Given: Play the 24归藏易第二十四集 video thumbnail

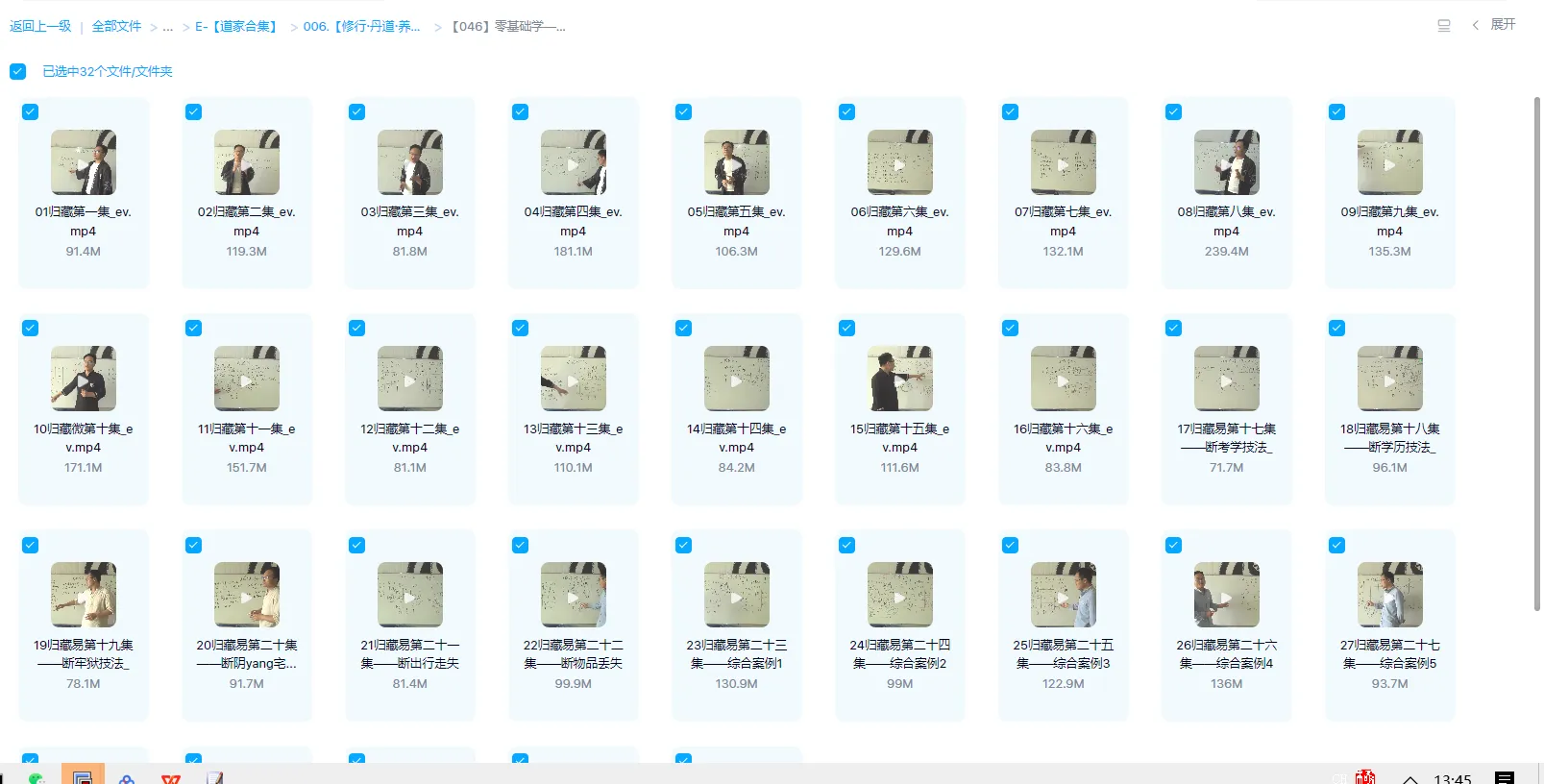Looking at the screenshot, I should (x=900, y=595).
